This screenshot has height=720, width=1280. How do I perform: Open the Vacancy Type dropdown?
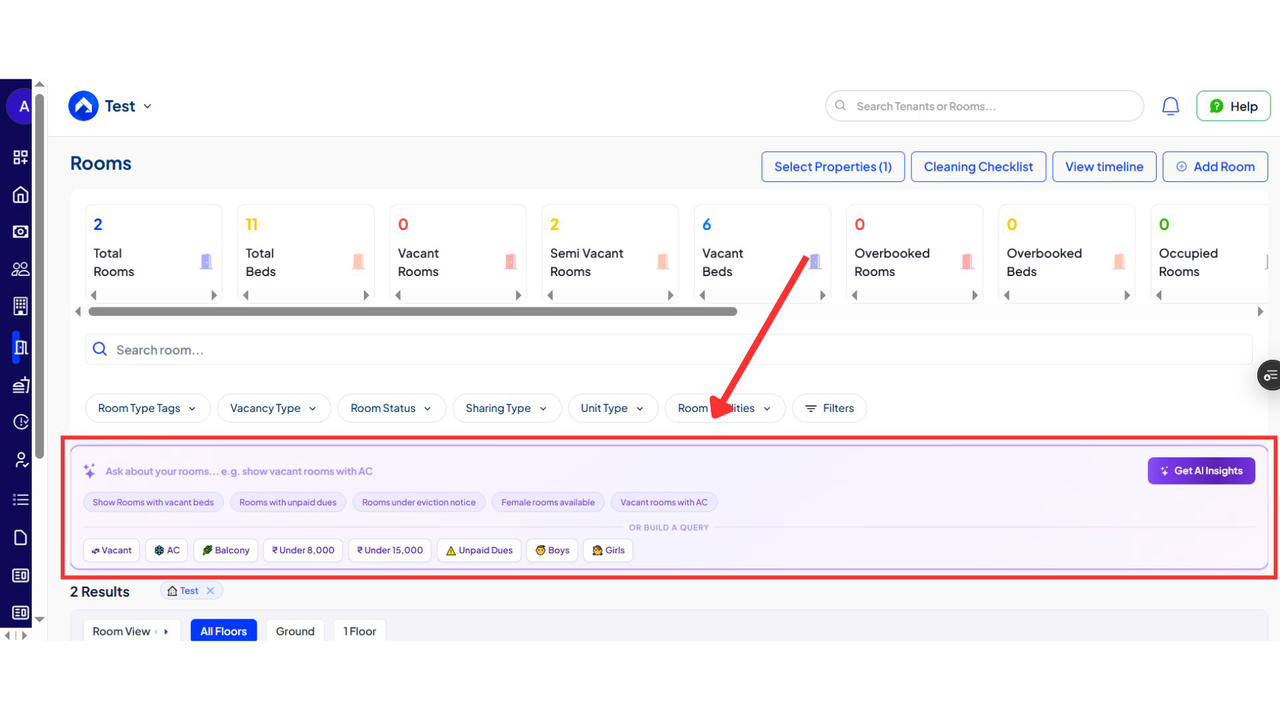(x=273, y=408)
